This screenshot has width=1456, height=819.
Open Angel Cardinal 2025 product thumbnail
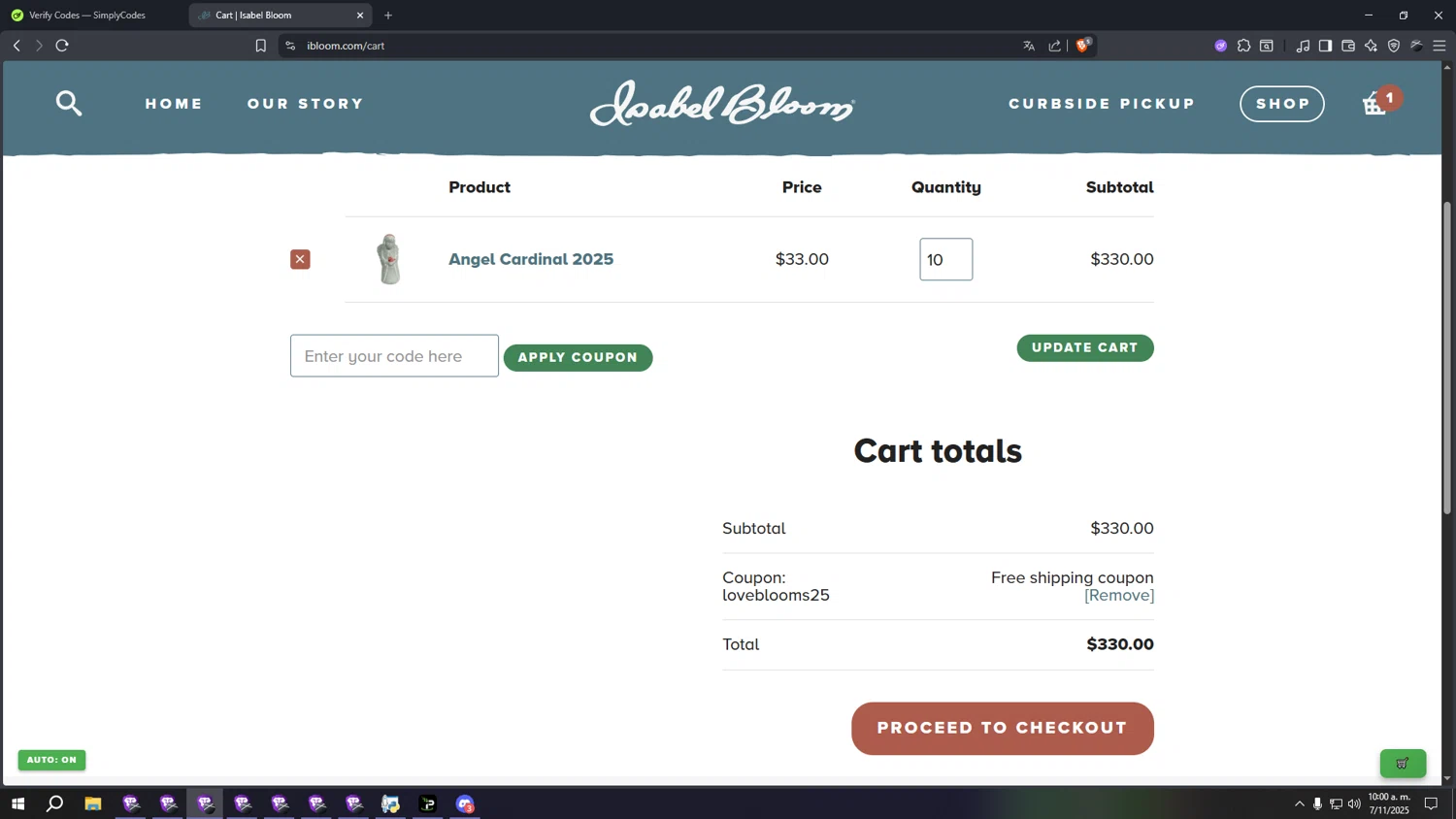[389, 259]
